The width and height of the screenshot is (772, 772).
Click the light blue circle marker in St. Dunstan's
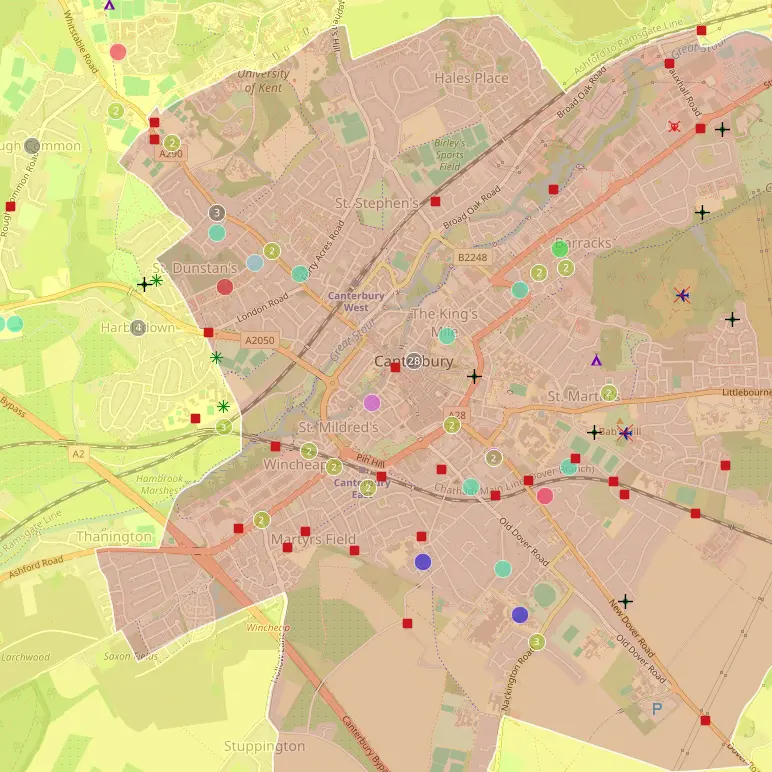click(x=255, y=263)
